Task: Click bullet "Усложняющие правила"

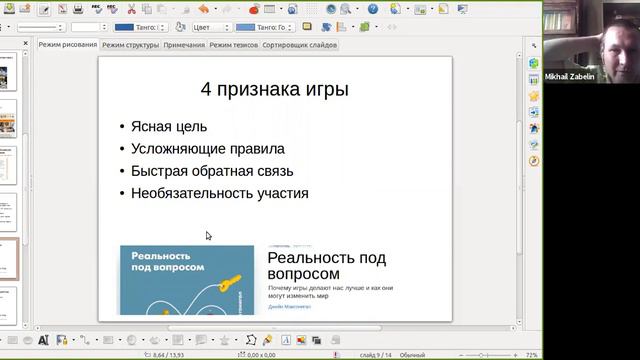Action: (208, 149)
